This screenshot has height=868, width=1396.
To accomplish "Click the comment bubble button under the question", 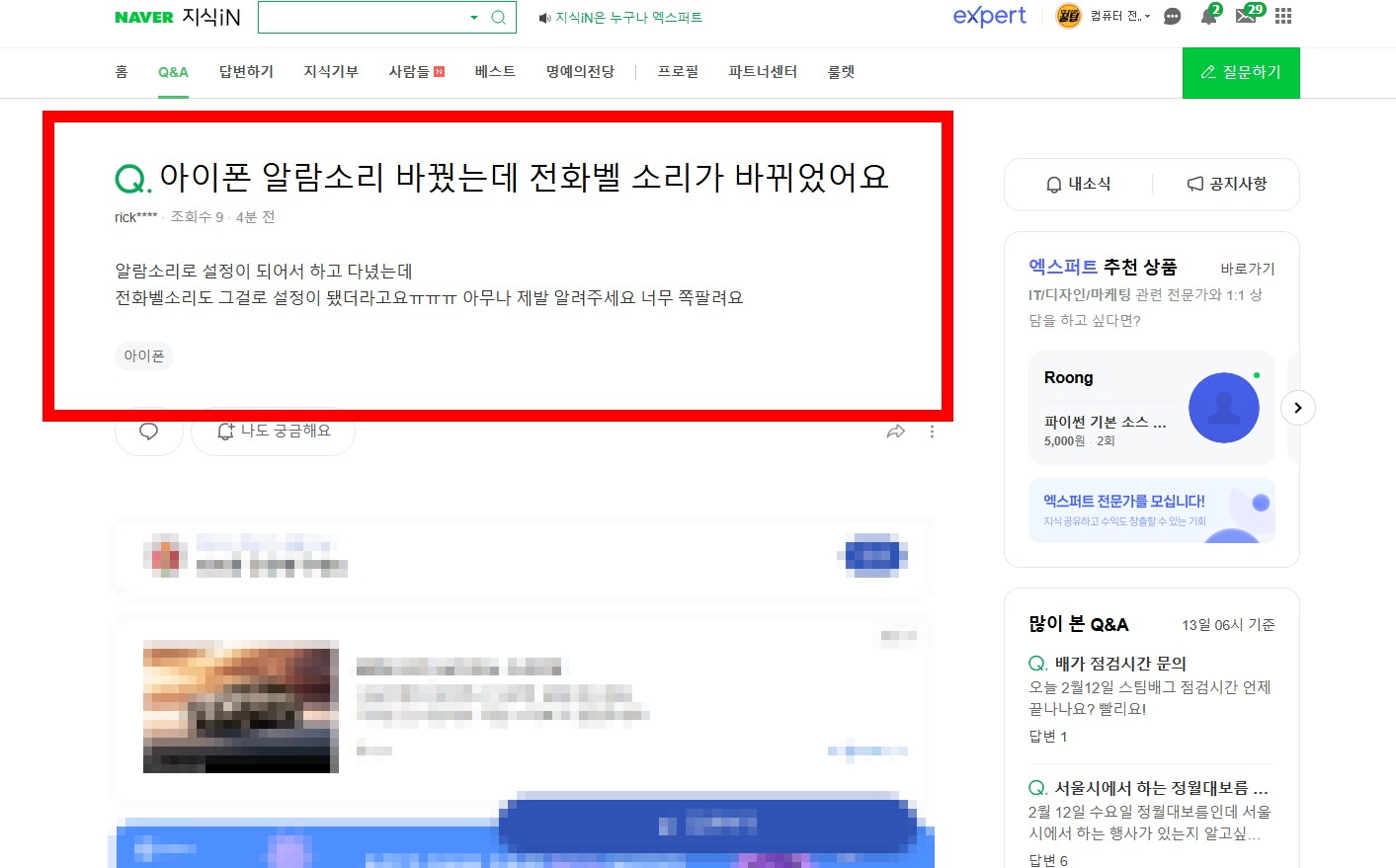I will point(149,432).
